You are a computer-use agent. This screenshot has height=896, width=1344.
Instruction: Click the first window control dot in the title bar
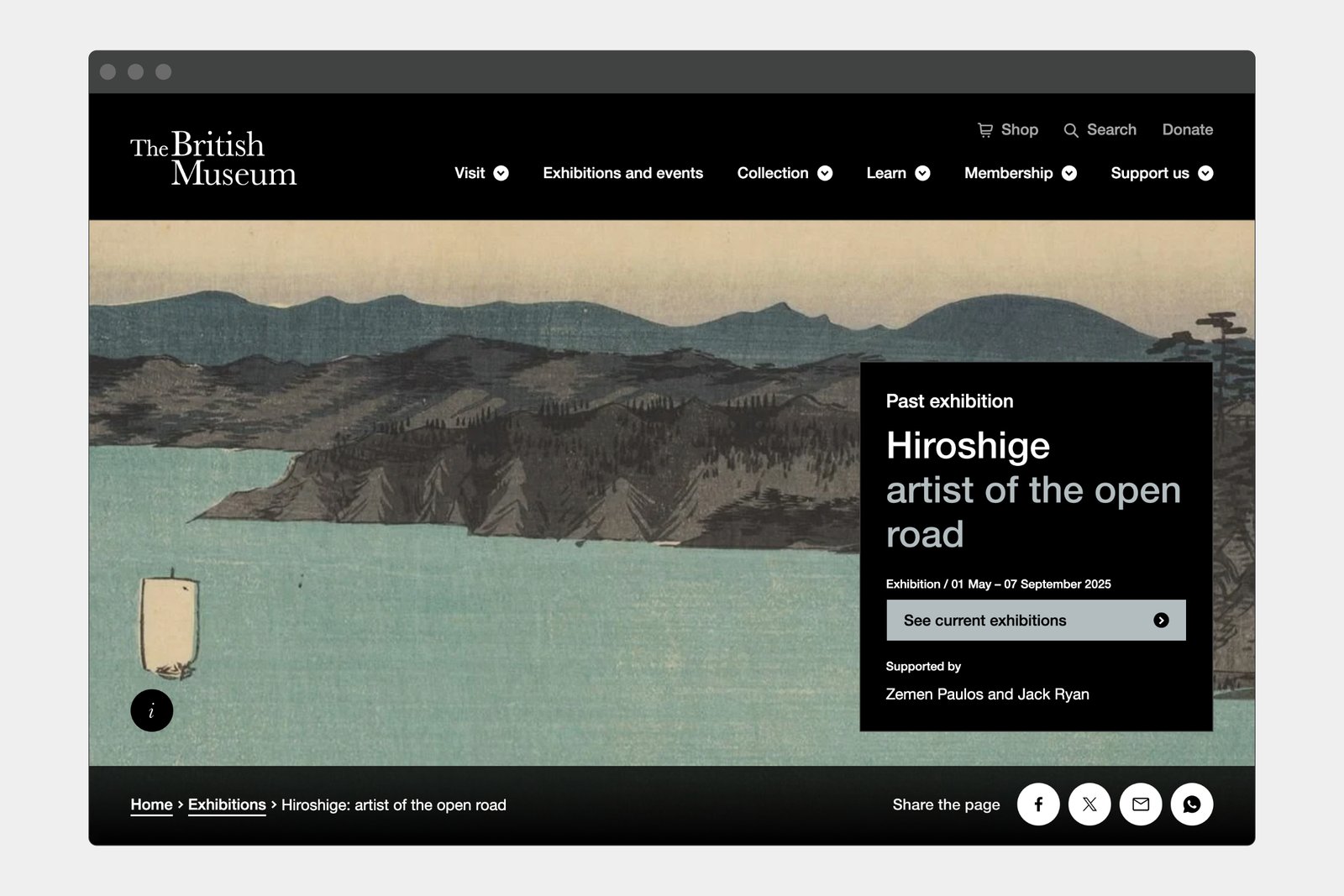coord(108,71)
